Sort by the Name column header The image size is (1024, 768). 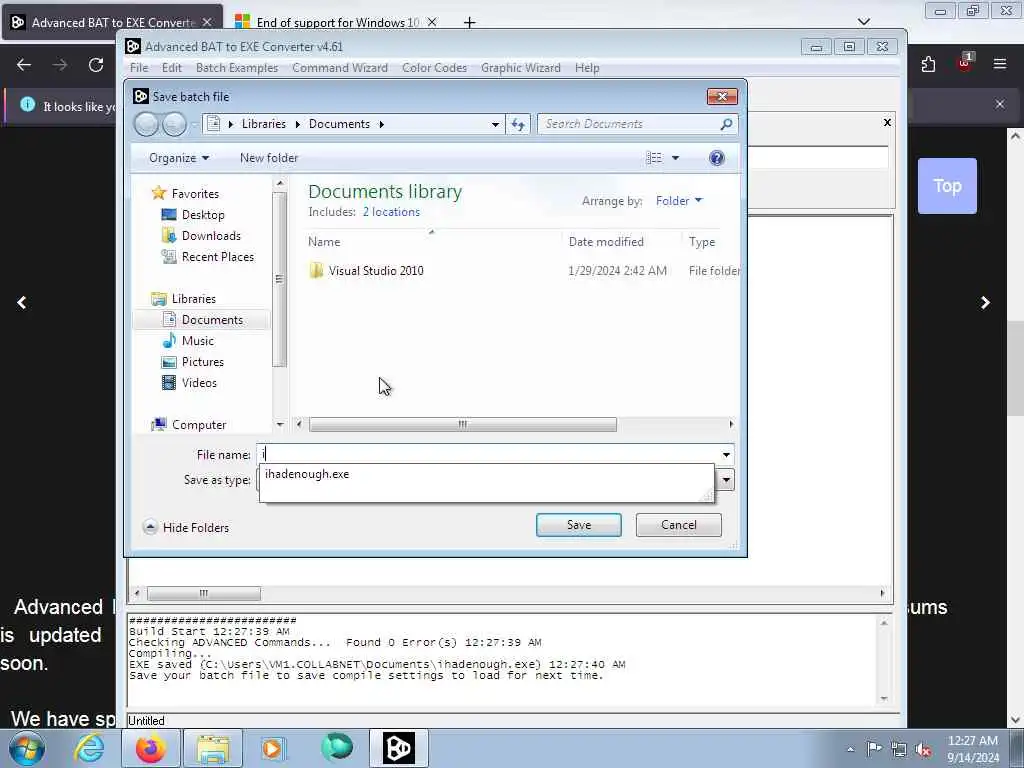[324, 242]
